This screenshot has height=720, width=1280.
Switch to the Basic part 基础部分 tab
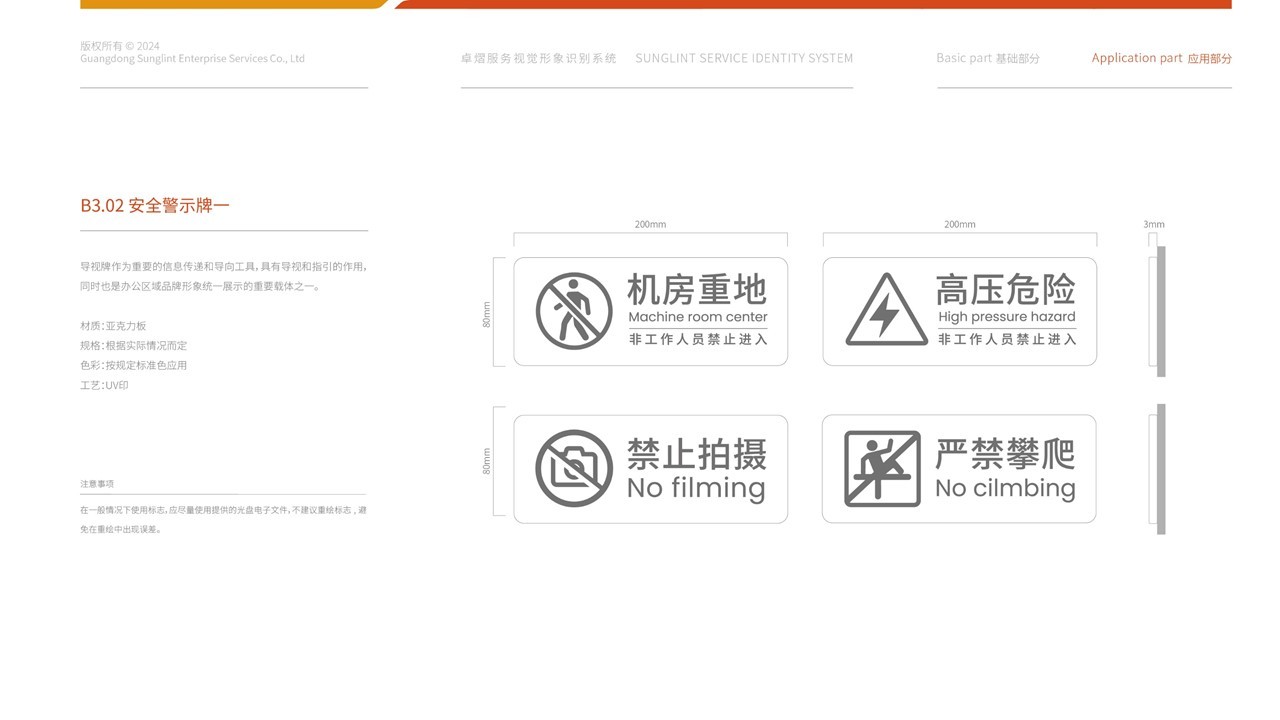pyautogui.click(x=987, y=57)
